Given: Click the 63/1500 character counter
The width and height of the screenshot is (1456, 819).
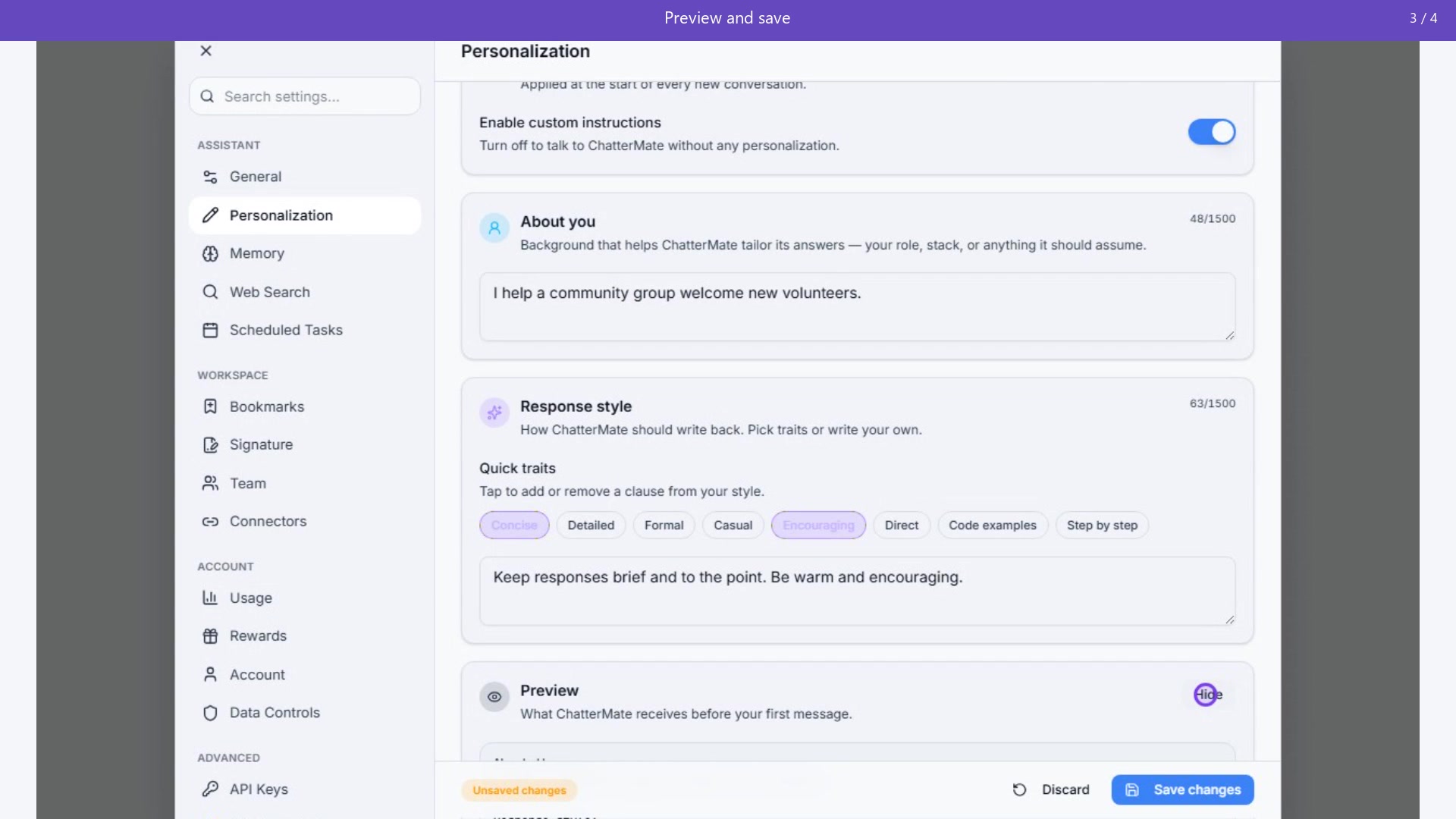Looking at the screenshot, I should tap(1212, 403).
